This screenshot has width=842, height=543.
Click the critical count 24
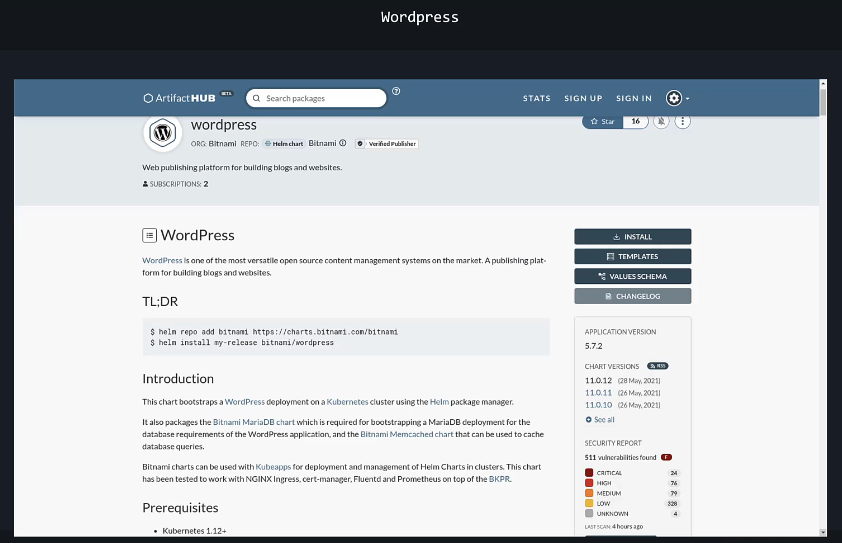pyautogui.click(x=674, y=473)
